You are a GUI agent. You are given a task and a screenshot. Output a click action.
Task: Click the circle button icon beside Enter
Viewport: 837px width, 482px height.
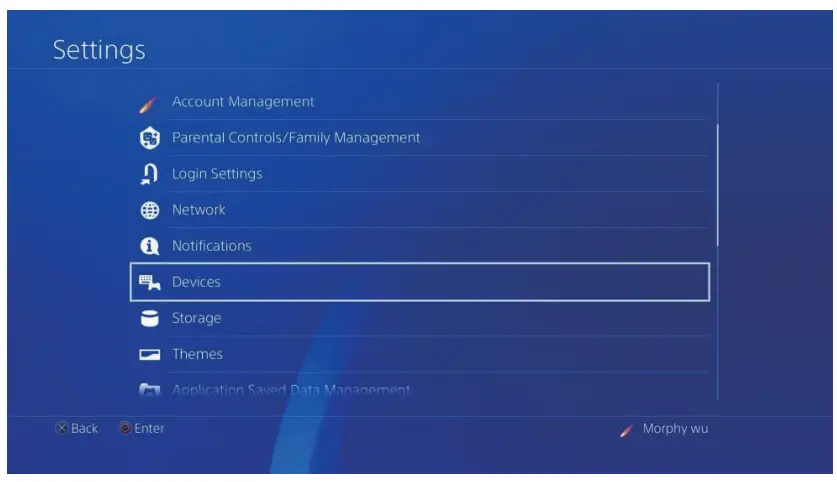[x=124, y=428]
